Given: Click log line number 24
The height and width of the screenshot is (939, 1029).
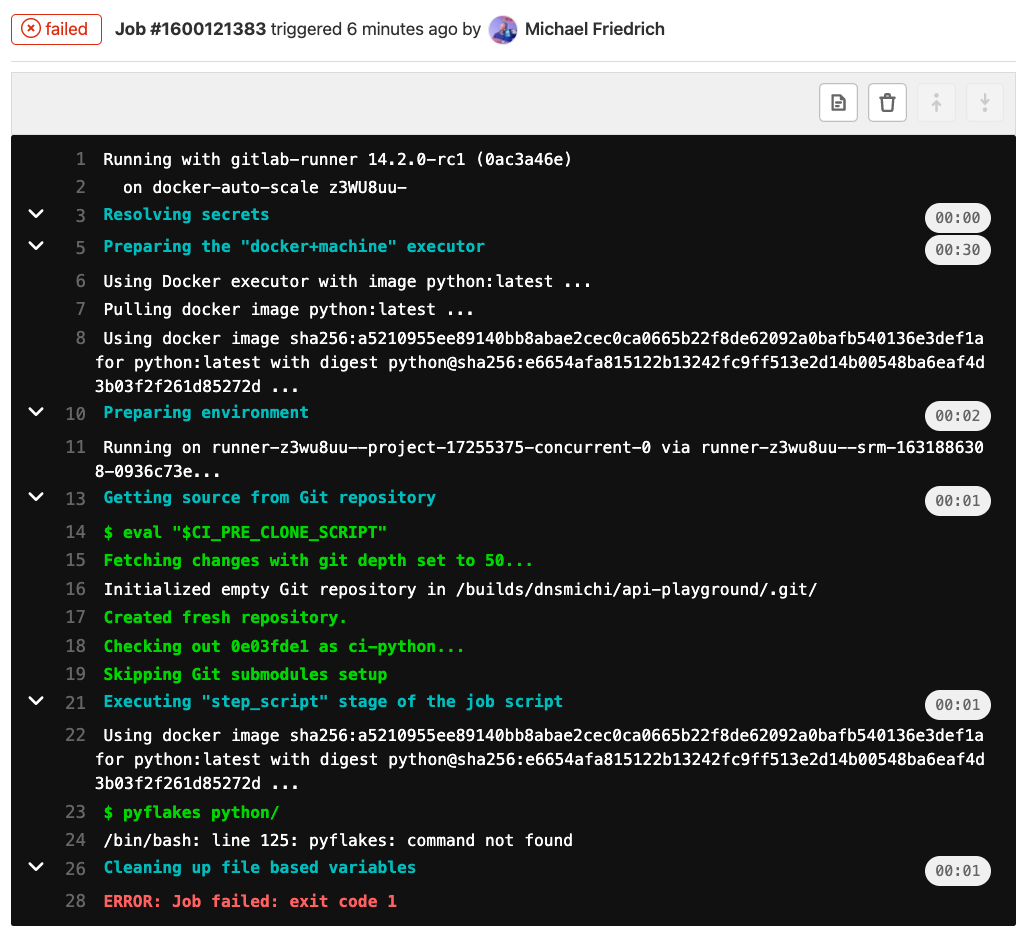Looking at the screenshot, I should click(75, 840).
